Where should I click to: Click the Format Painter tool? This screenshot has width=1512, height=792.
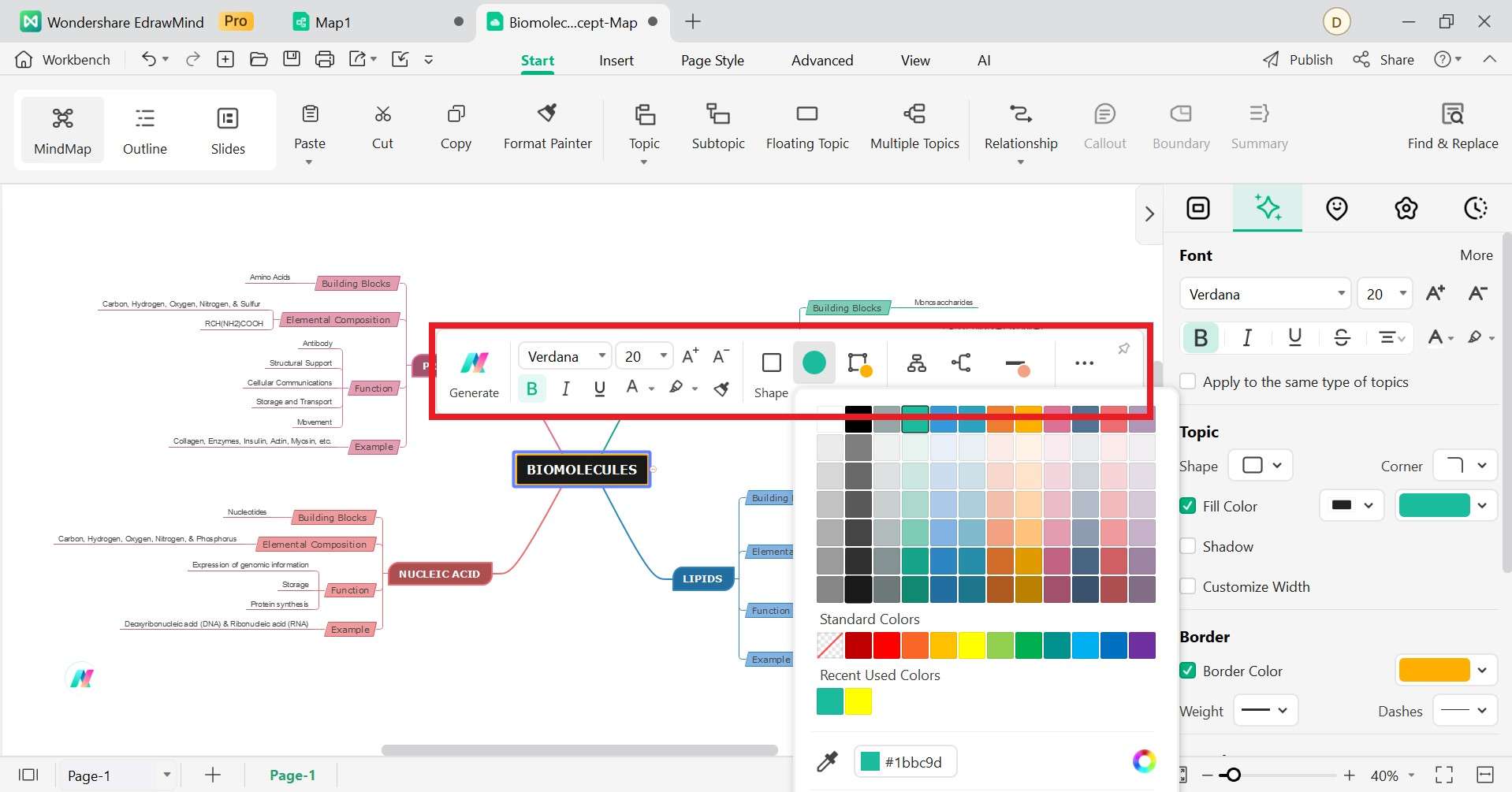[x=548, y=128]
